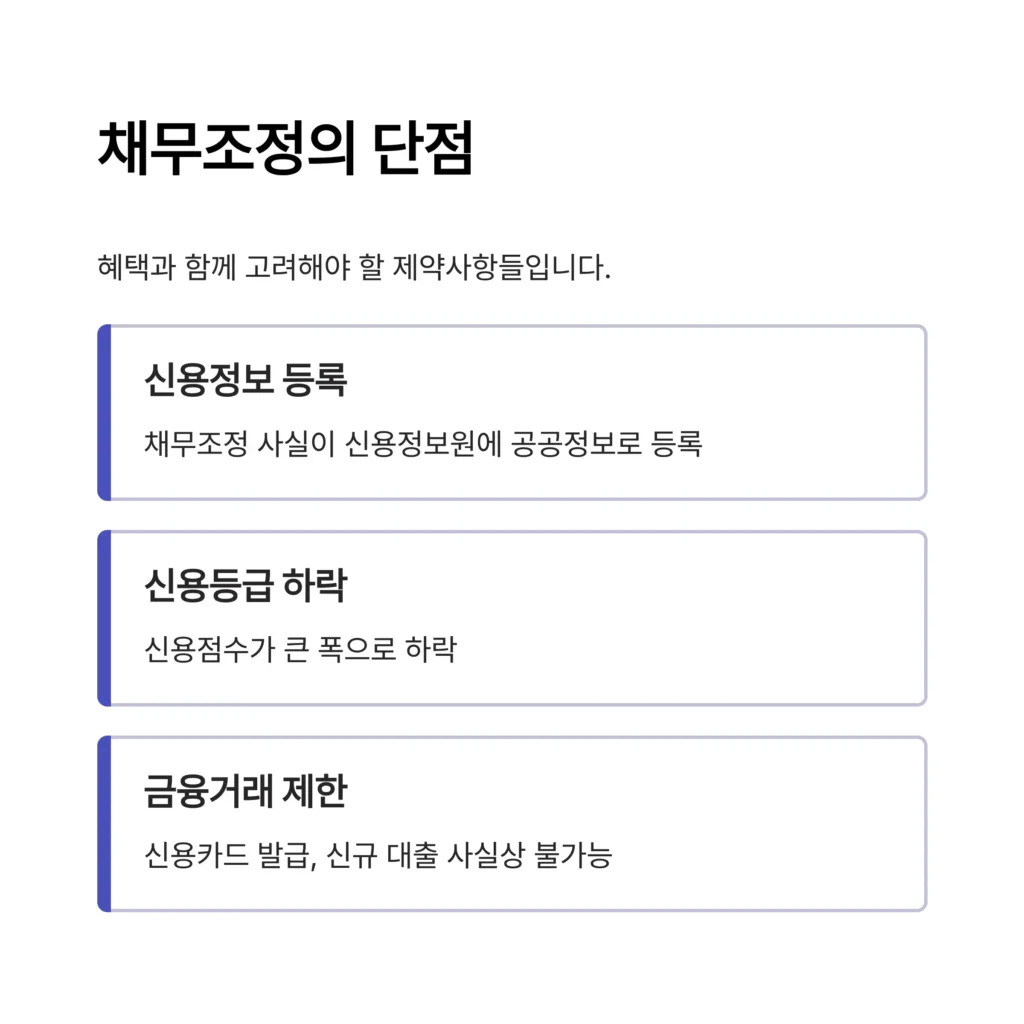Click empty right area of 신용정보 등록 card

click(820, 412)
